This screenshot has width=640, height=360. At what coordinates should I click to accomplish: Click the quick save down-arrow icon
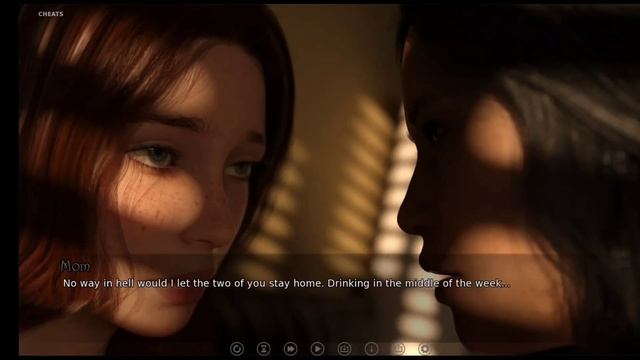371,349
